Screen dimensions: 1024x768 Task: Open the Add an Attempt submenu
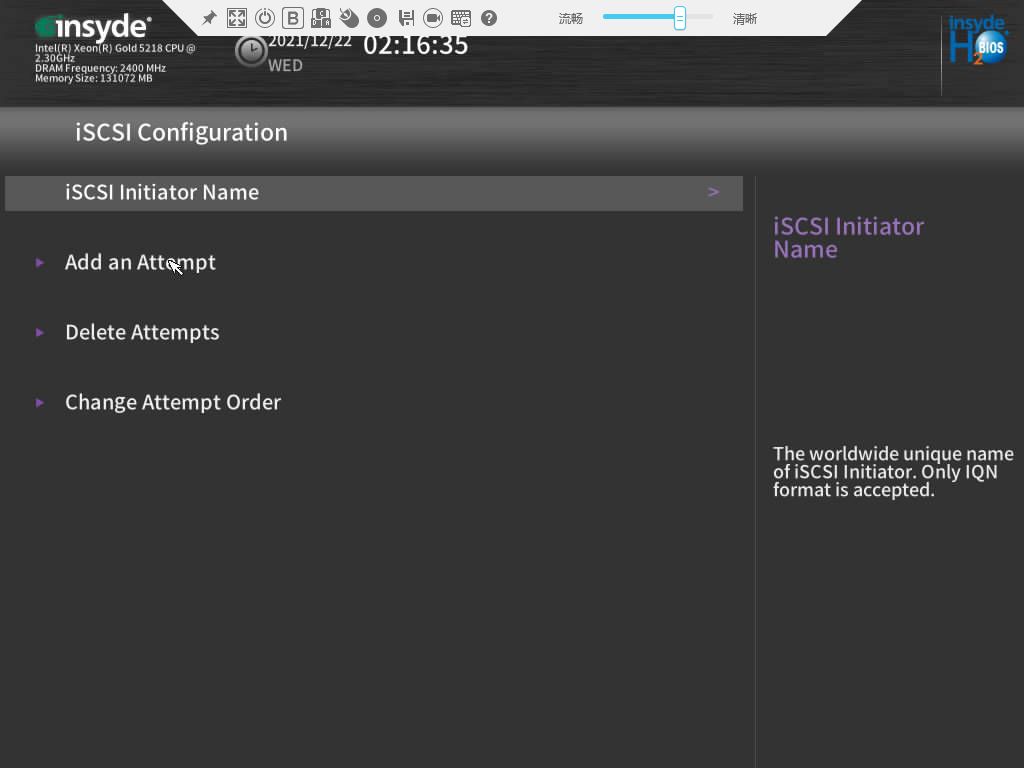(140, 263)
